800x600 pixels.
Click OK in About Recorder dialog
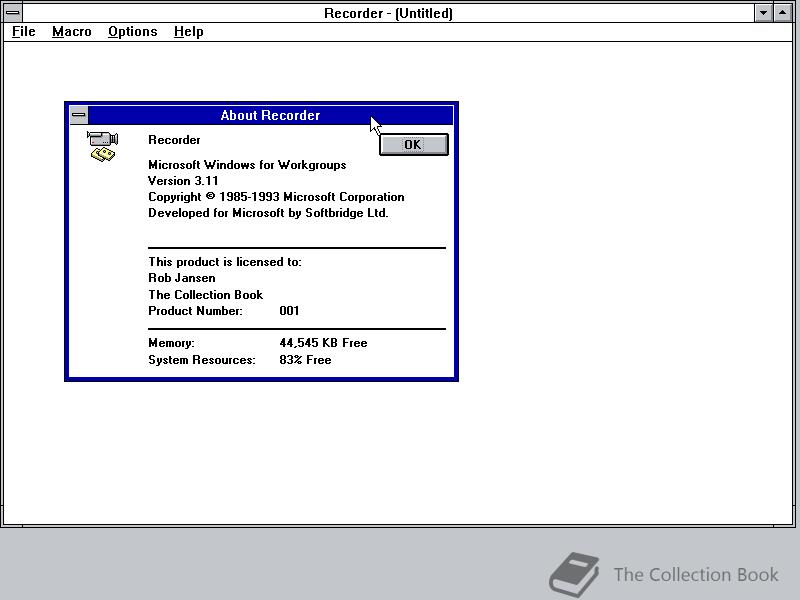pos(414,144)
